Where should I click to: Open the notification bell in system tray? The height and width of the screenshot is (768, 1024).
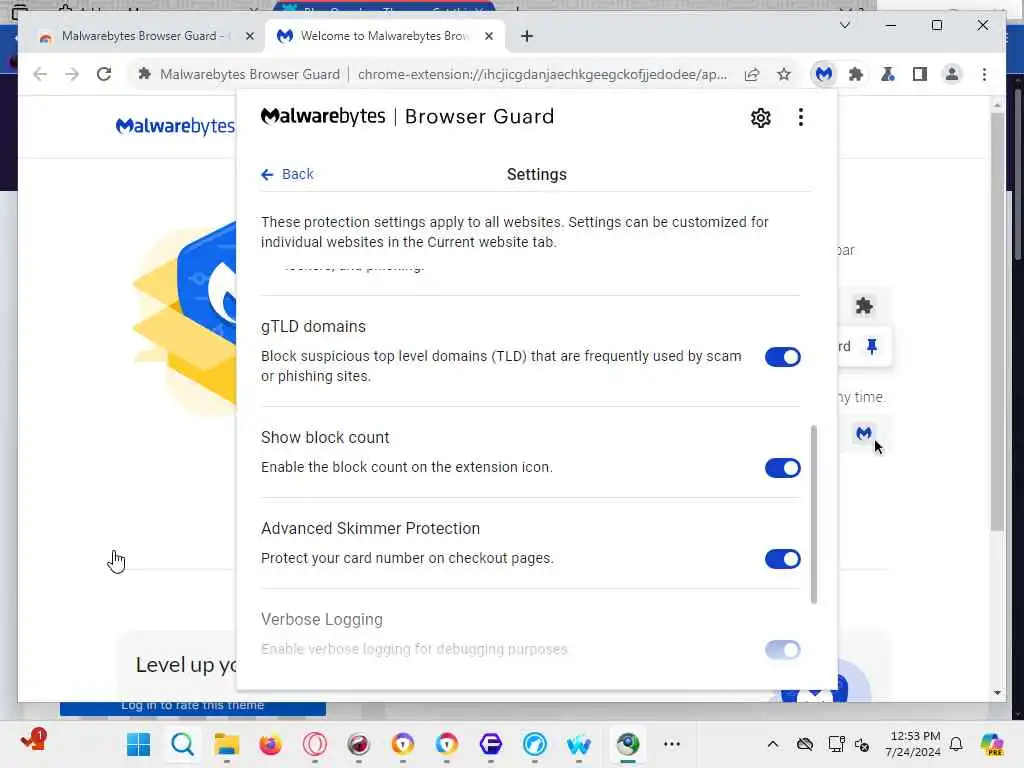[956, 744]
